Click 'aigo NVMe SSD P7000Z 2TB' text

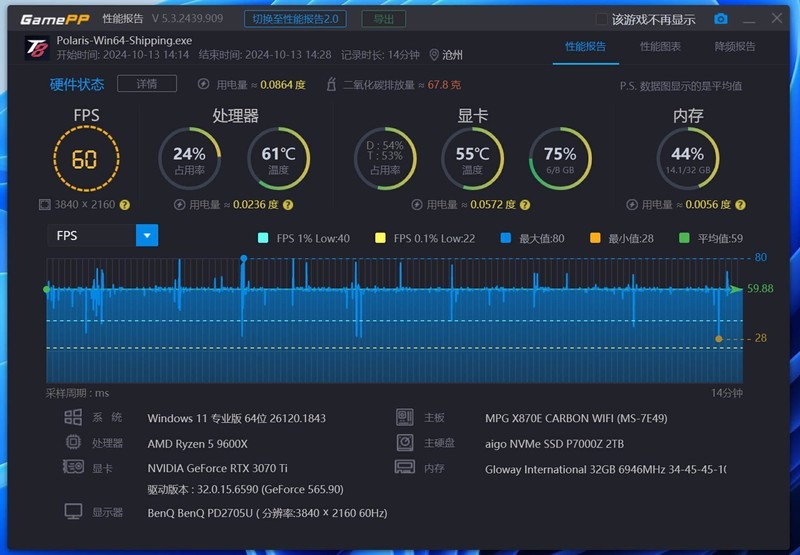[x=554, y=444]
